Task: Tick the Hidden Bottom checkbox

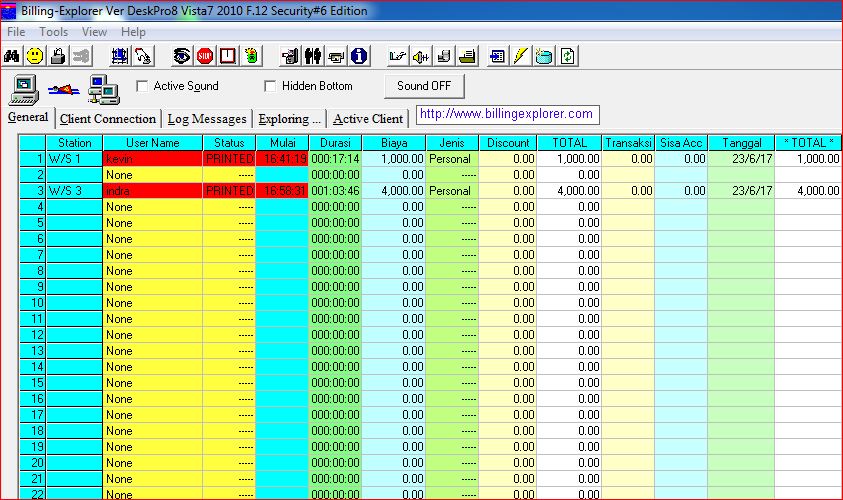Action: click(x=270, y=86)
